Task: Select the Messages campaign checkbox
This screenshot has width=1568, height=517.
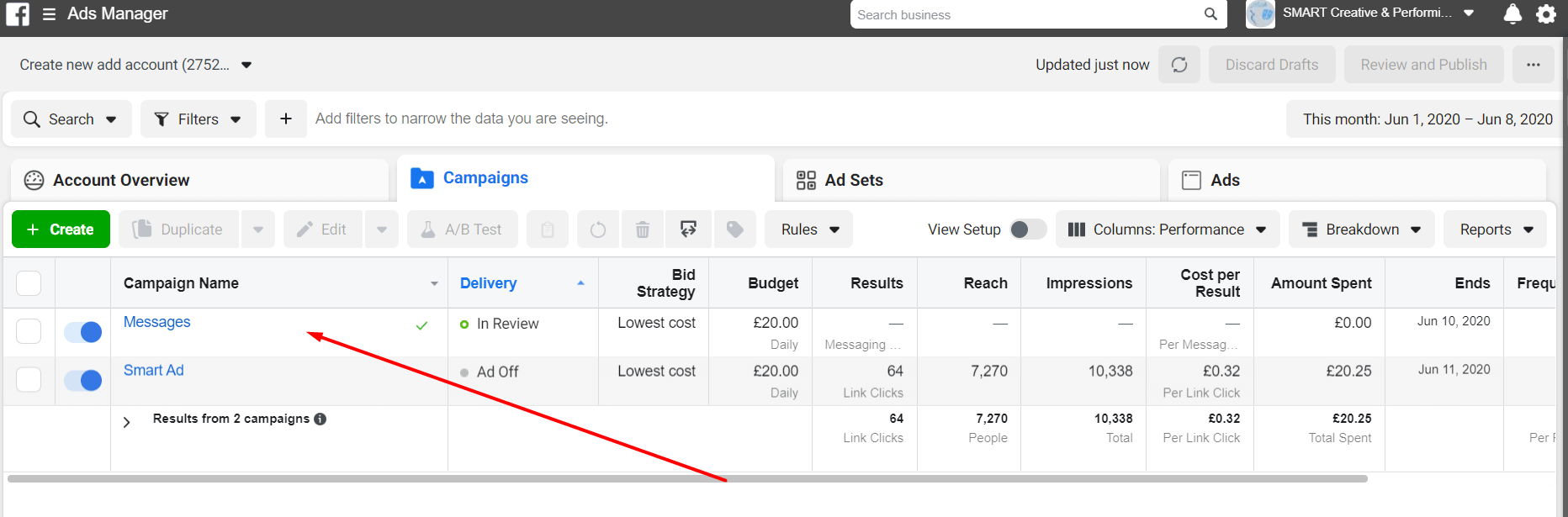Action: pos(29,331)
